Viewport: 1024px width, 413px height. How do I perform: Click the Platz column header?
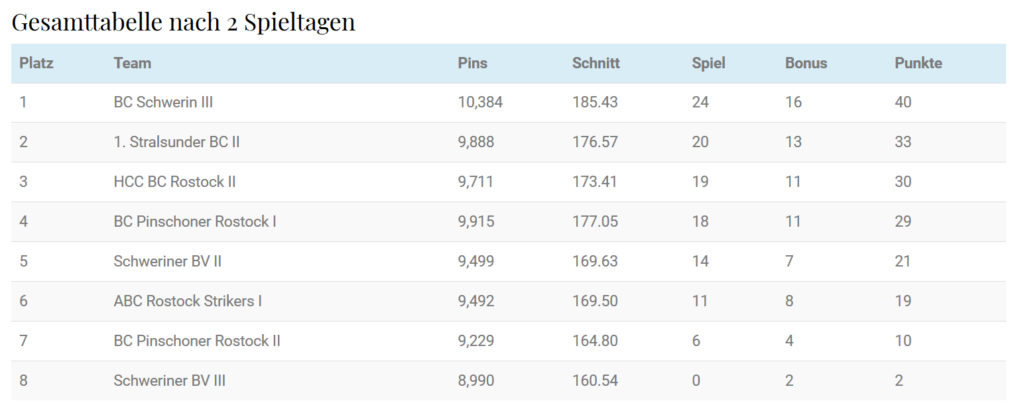coord(36,63)
